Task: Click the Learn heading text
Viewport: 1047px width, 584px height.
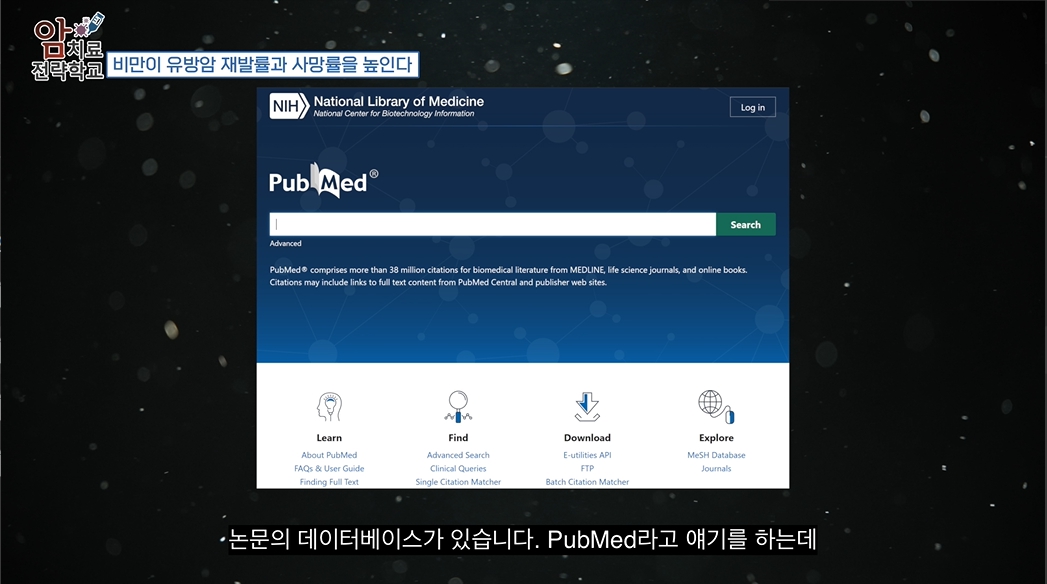Action: [329, 438]
